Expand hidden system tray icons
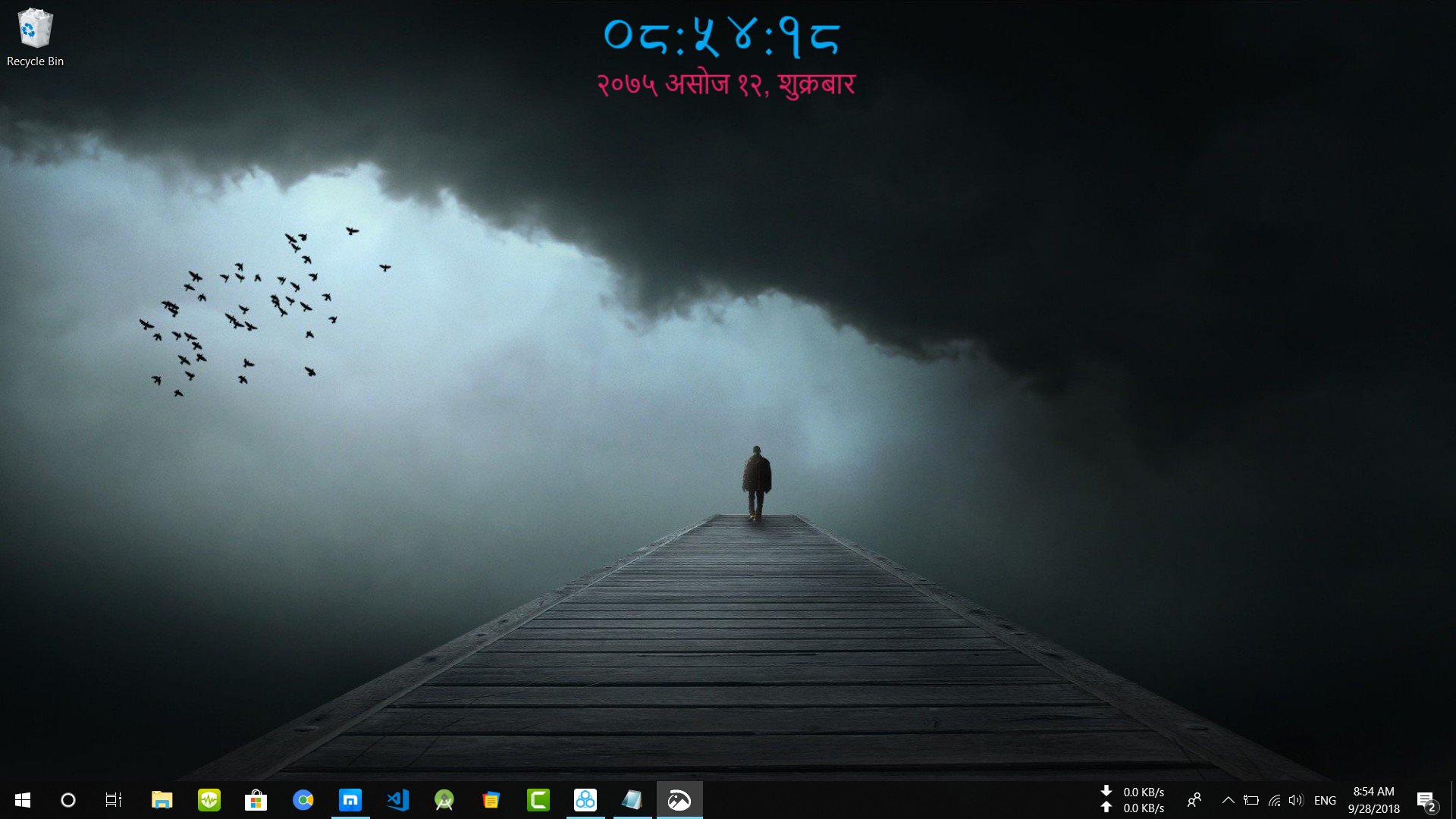 [x=1228, y=800]
